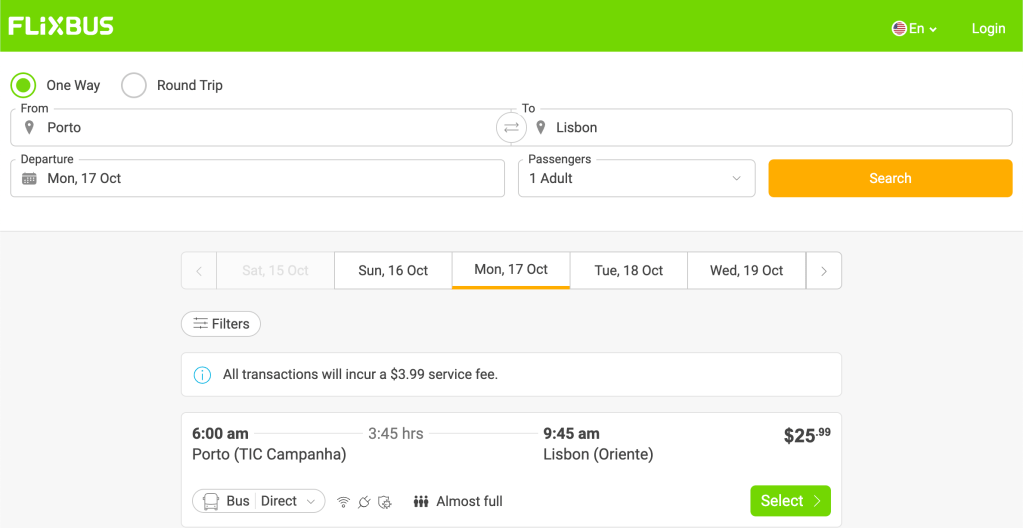
Task: Select the 6:00 am trip for $25.99
Action: [789, 501]
